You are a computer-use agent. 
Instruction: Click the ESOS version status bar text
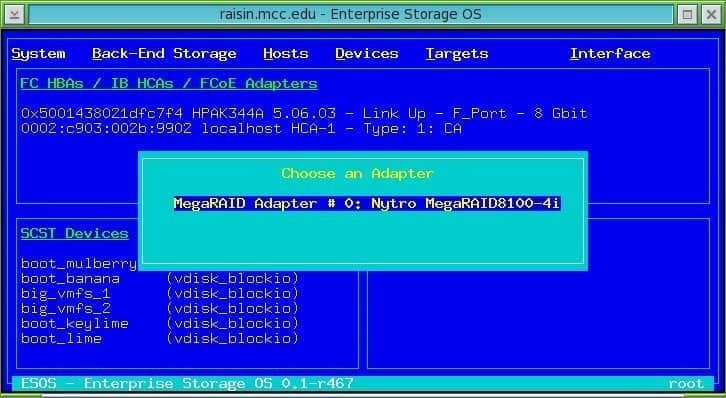click(187, 383)
